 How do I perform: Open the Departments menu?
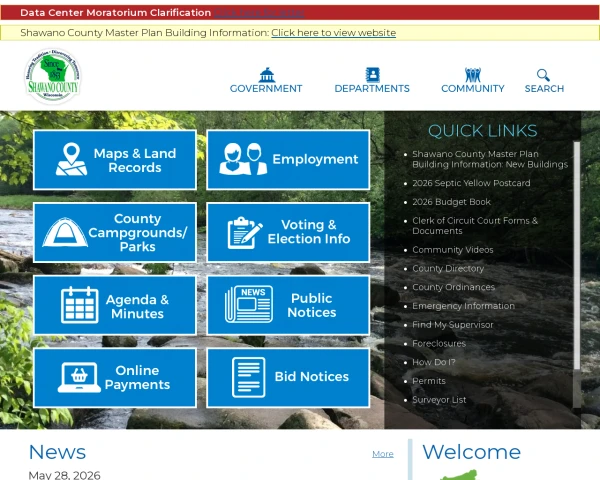coord(372,80)
